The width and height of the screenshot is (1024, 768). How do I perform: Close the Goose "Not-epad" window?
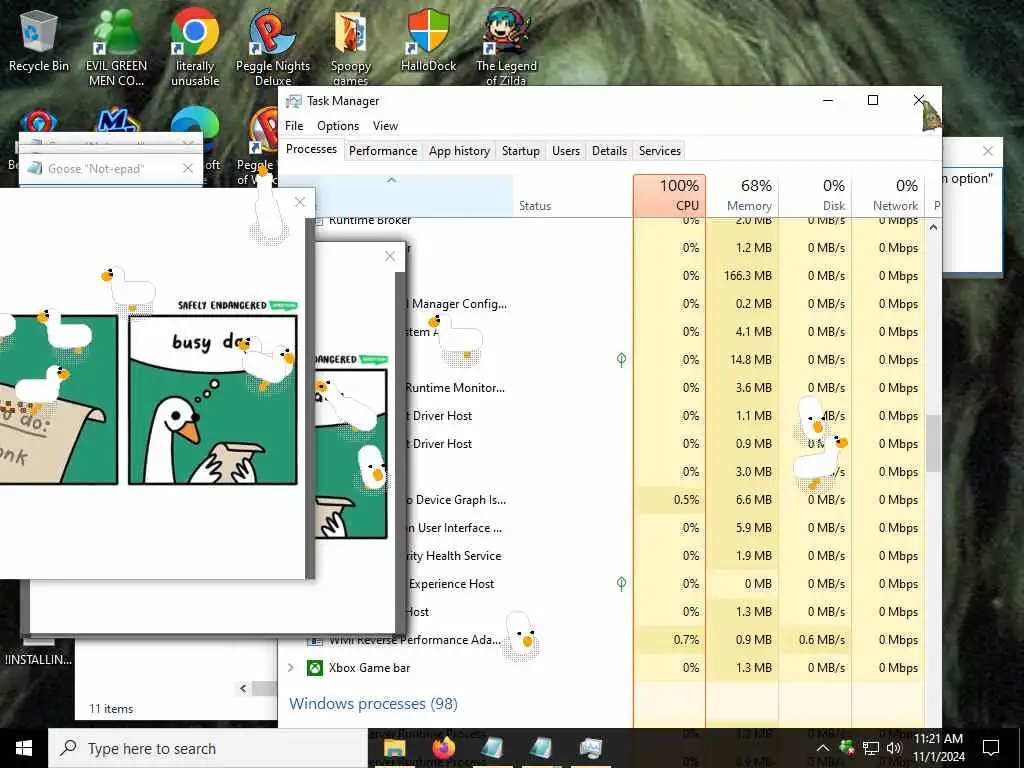pos(188,168)
